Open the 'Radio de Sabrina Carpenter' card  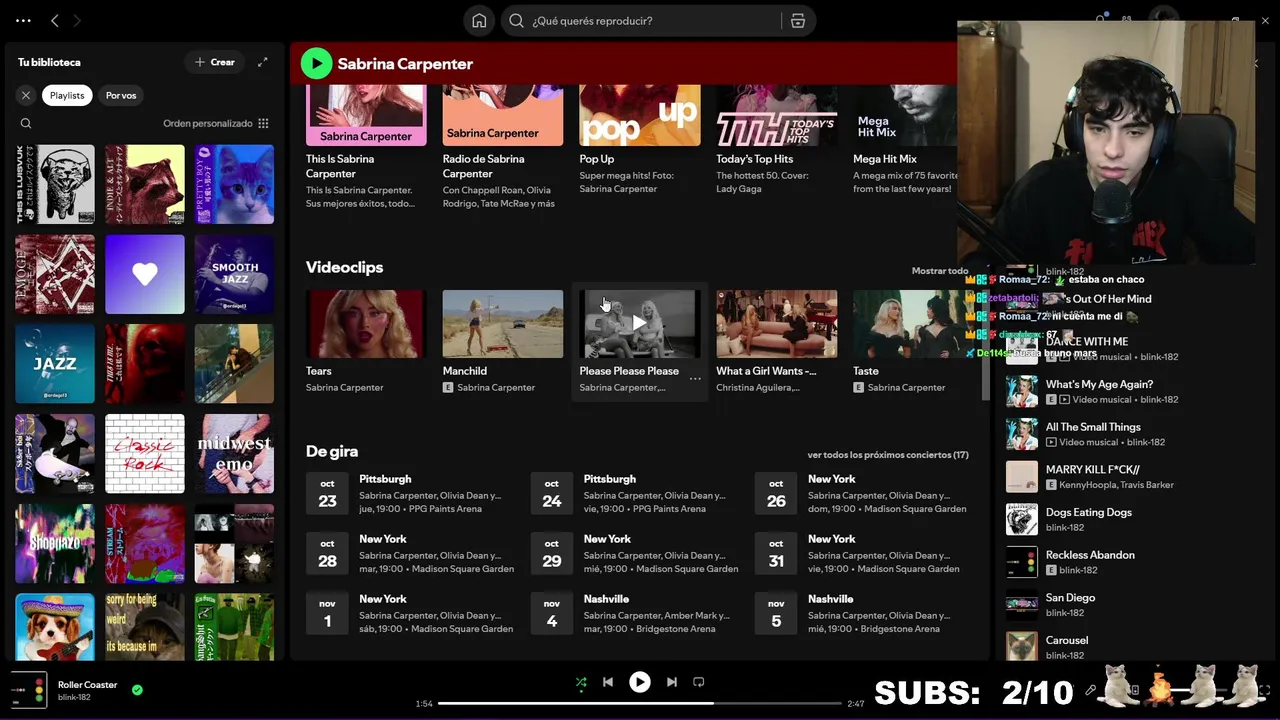[502, 148]
